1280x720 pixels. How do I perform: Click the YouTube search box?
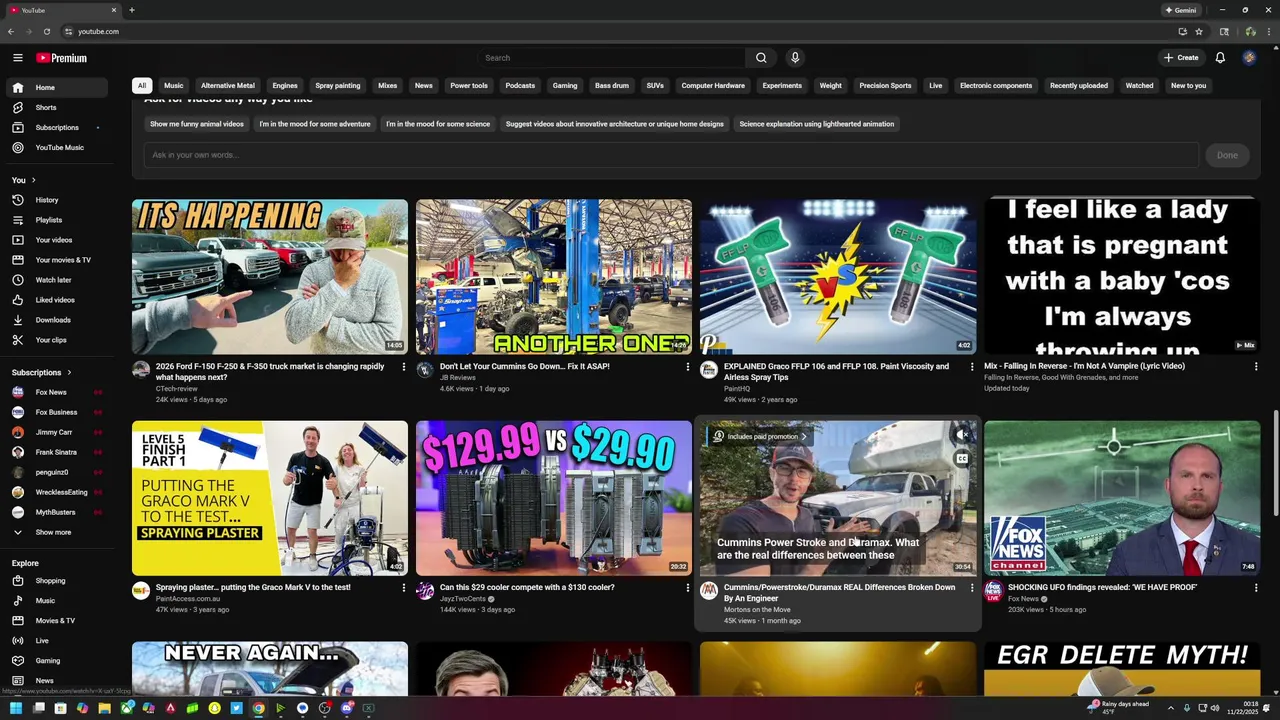tap(611, 58)
